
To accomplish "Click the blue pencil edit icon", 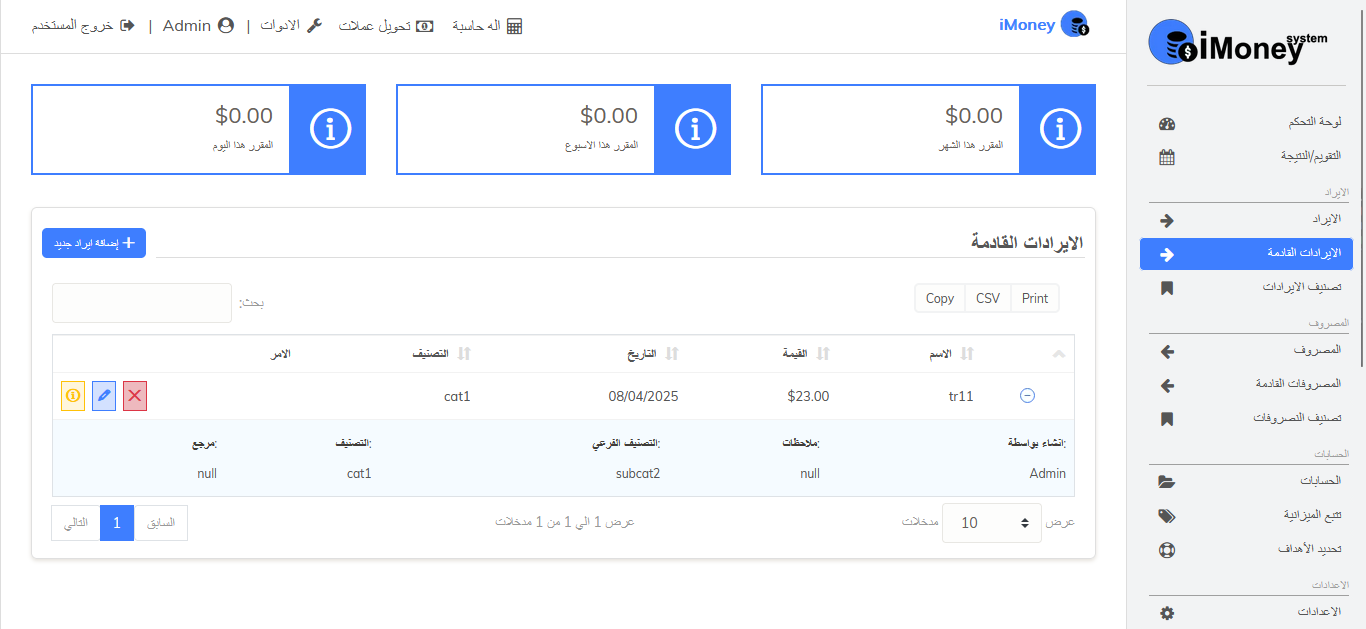I will tap(104, 396).
